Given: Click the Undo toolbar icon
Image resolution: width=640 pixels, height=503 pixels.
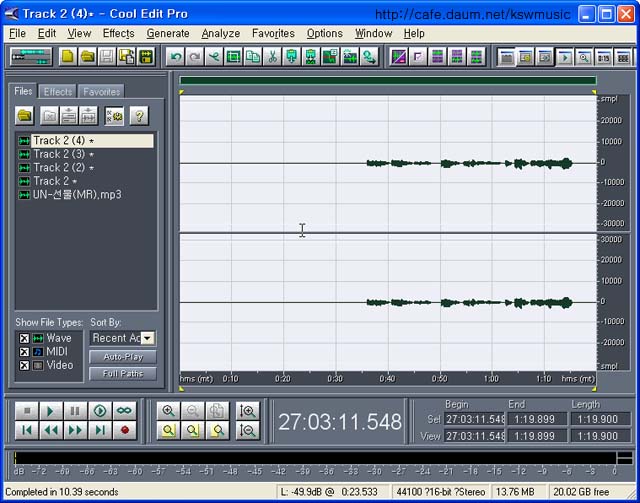Looking at the screenshot, I should [x=176, y=57].
